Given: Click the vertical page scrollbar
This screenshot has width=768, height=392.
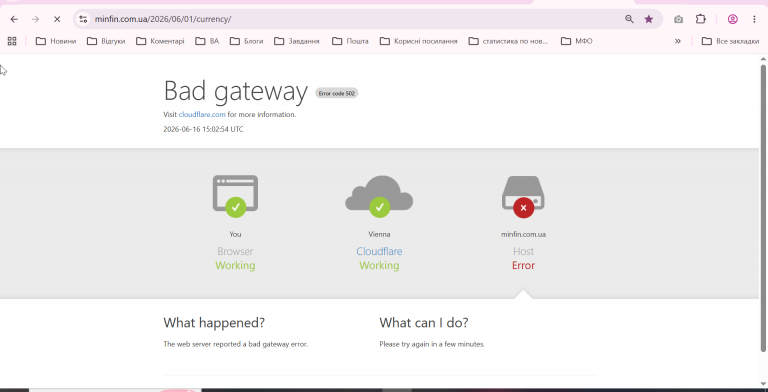Looking at the screenshot, I should (763, 208).
